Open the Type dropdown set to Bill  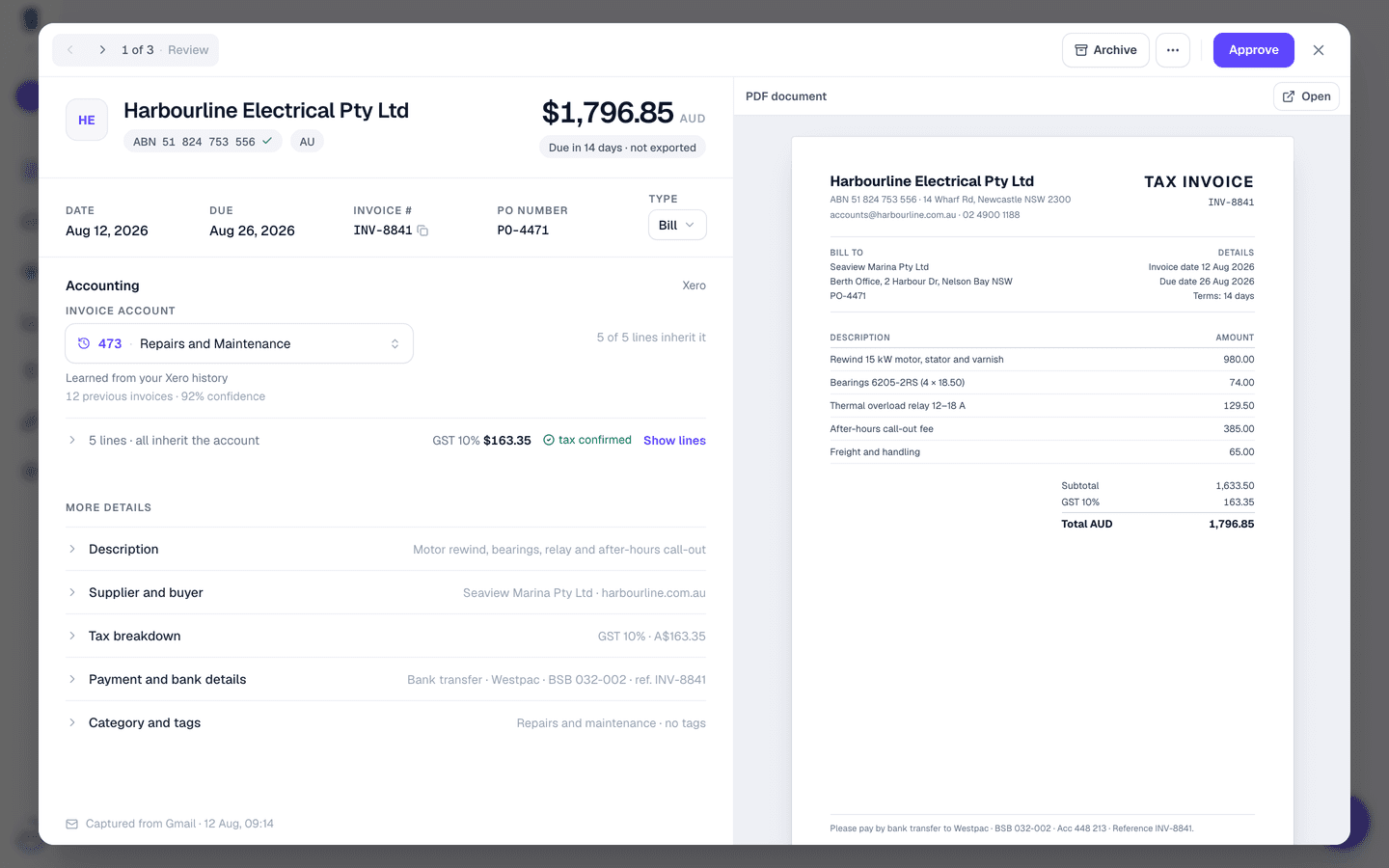(677, 225)
